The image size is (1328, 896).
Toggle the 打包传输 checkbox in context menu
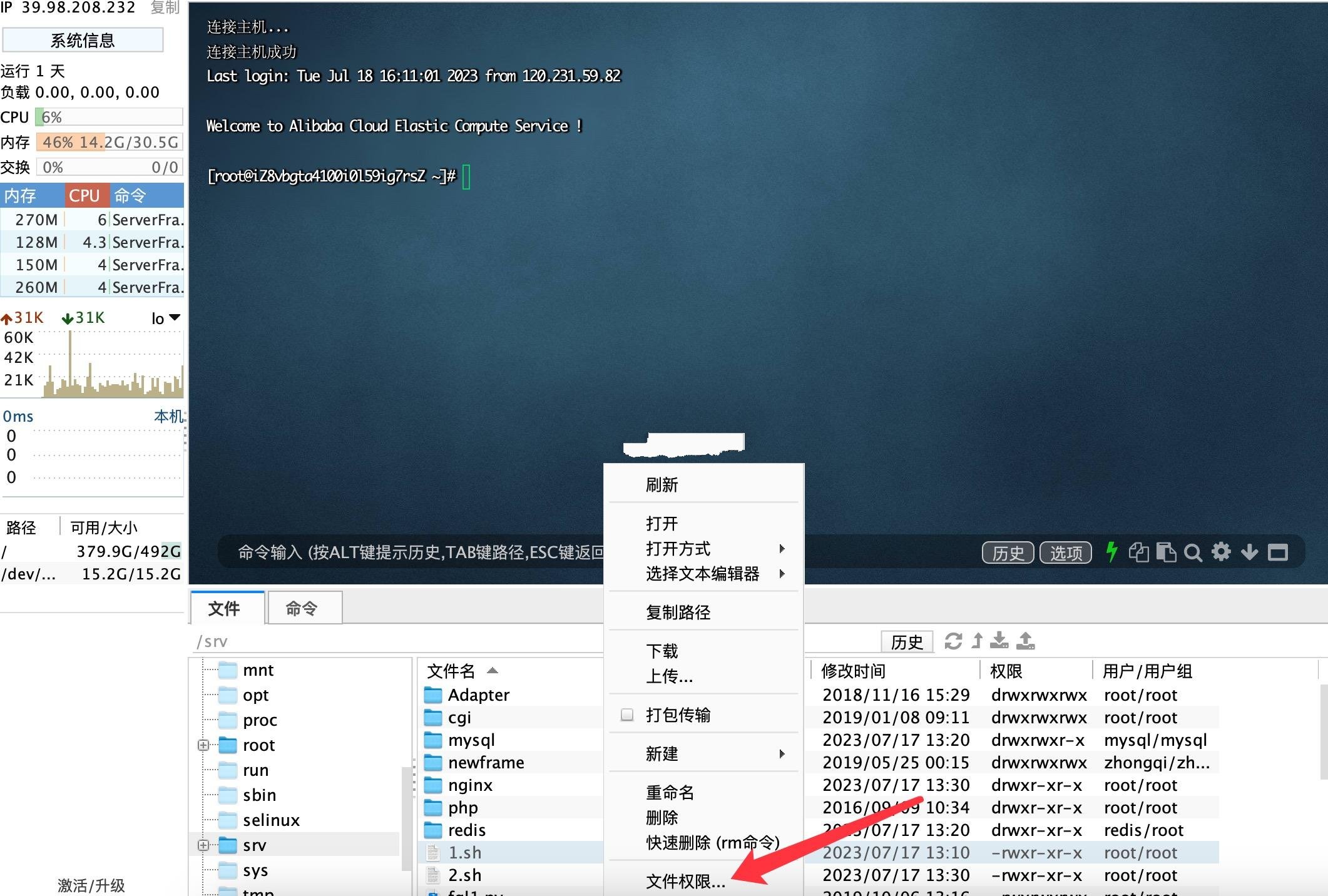[x=626, y=716]
